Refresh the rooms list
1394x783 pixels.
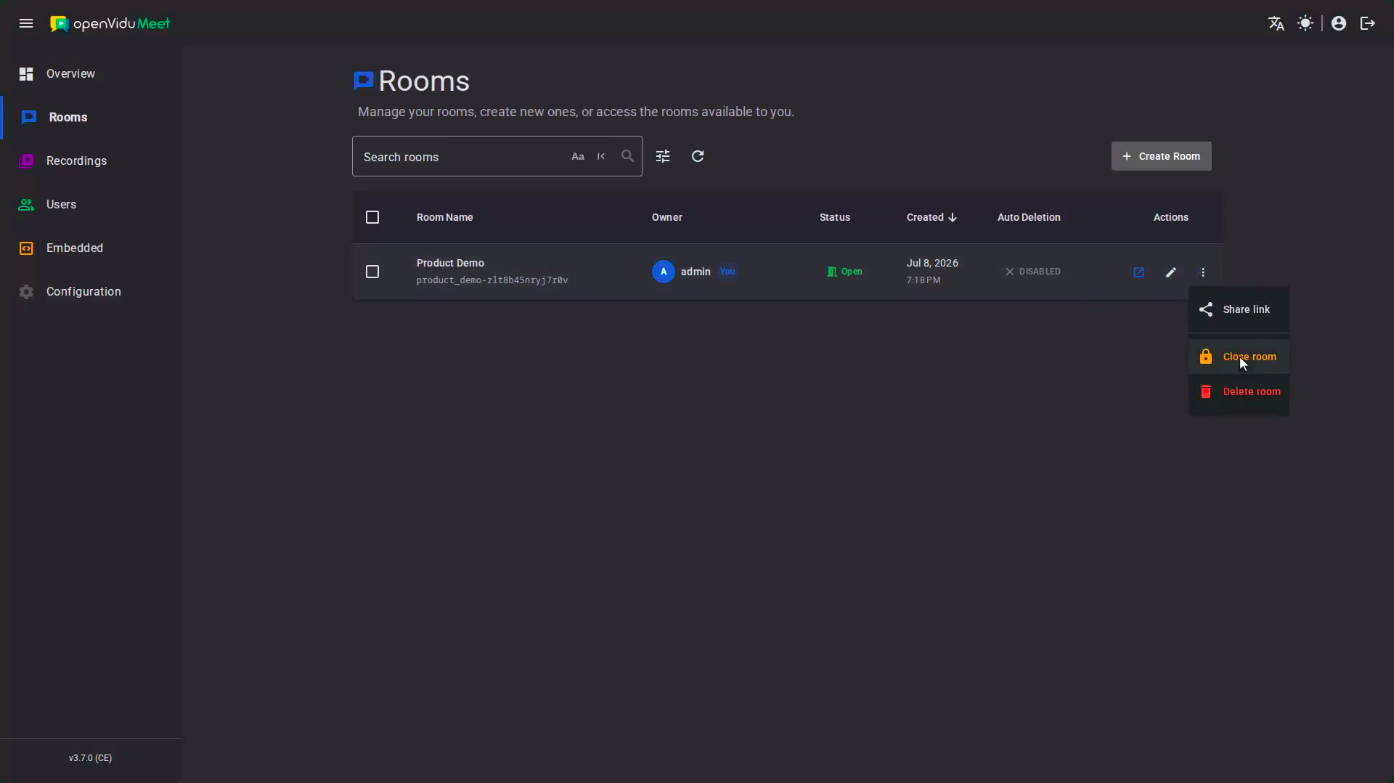(698, 156)
